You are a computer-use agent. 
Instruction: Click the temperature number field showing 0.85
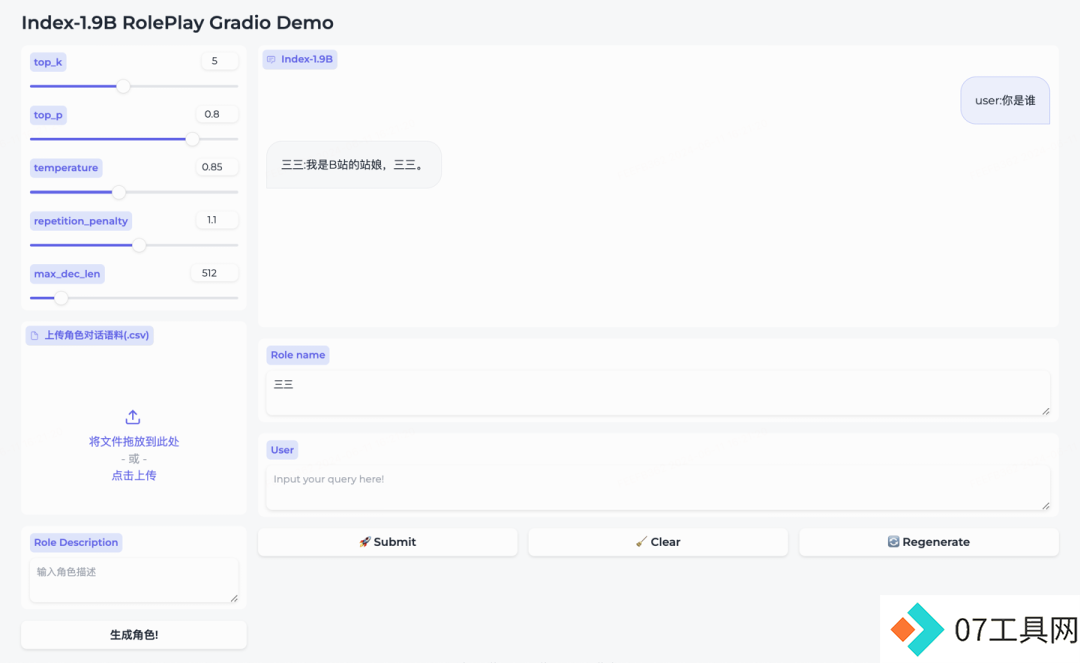pyautogui.click(x=217, y=167)
